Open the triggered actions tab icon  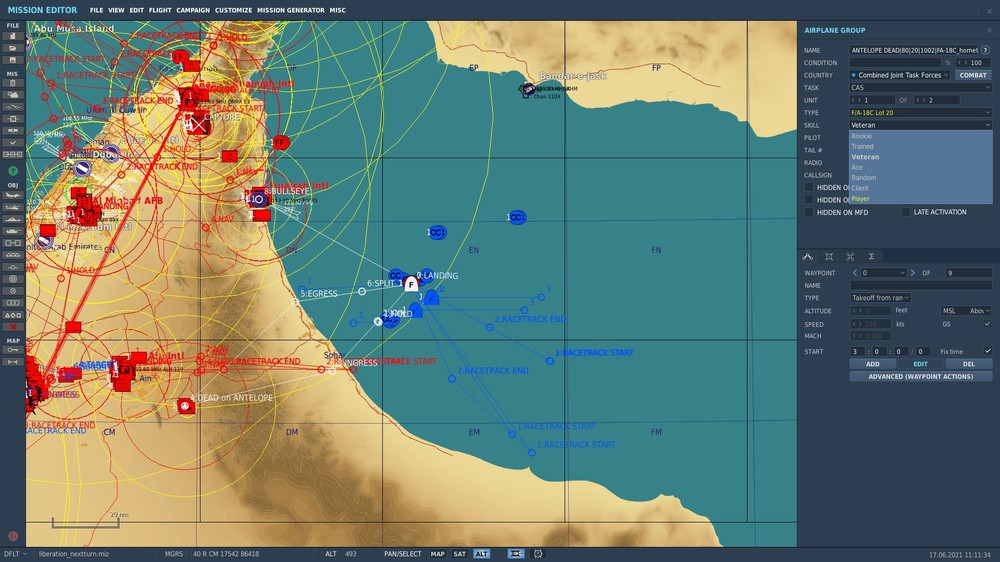[850, 256]
